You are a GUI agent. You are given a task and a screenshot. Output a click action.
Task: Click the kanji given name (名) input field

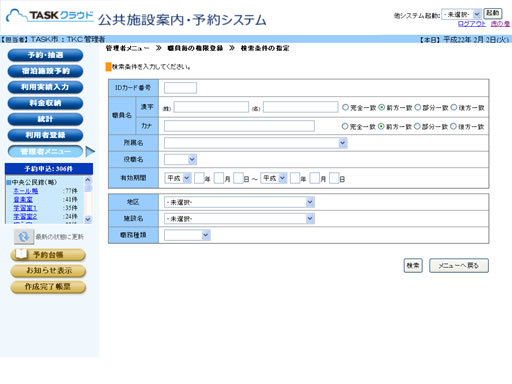300,107
